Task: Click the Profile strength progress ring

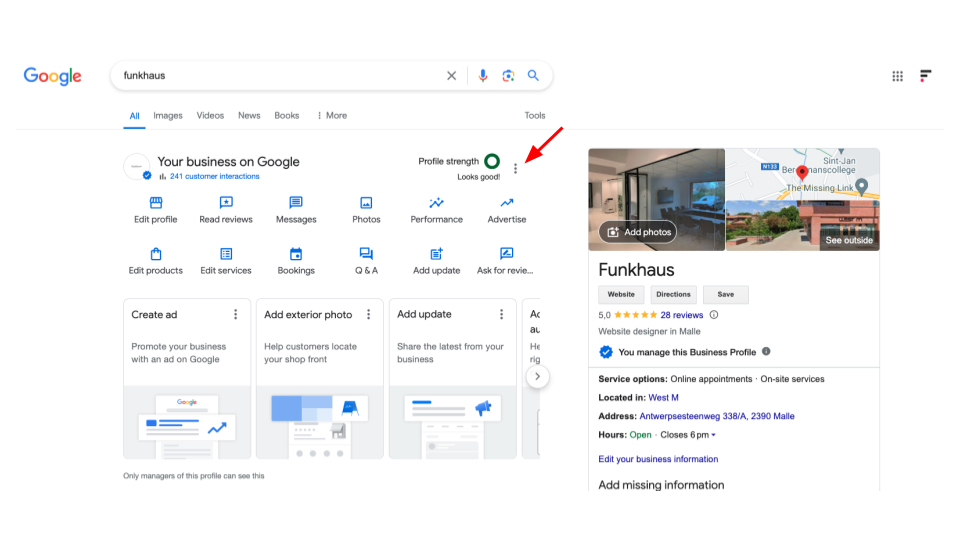Action: coord(492,161)
